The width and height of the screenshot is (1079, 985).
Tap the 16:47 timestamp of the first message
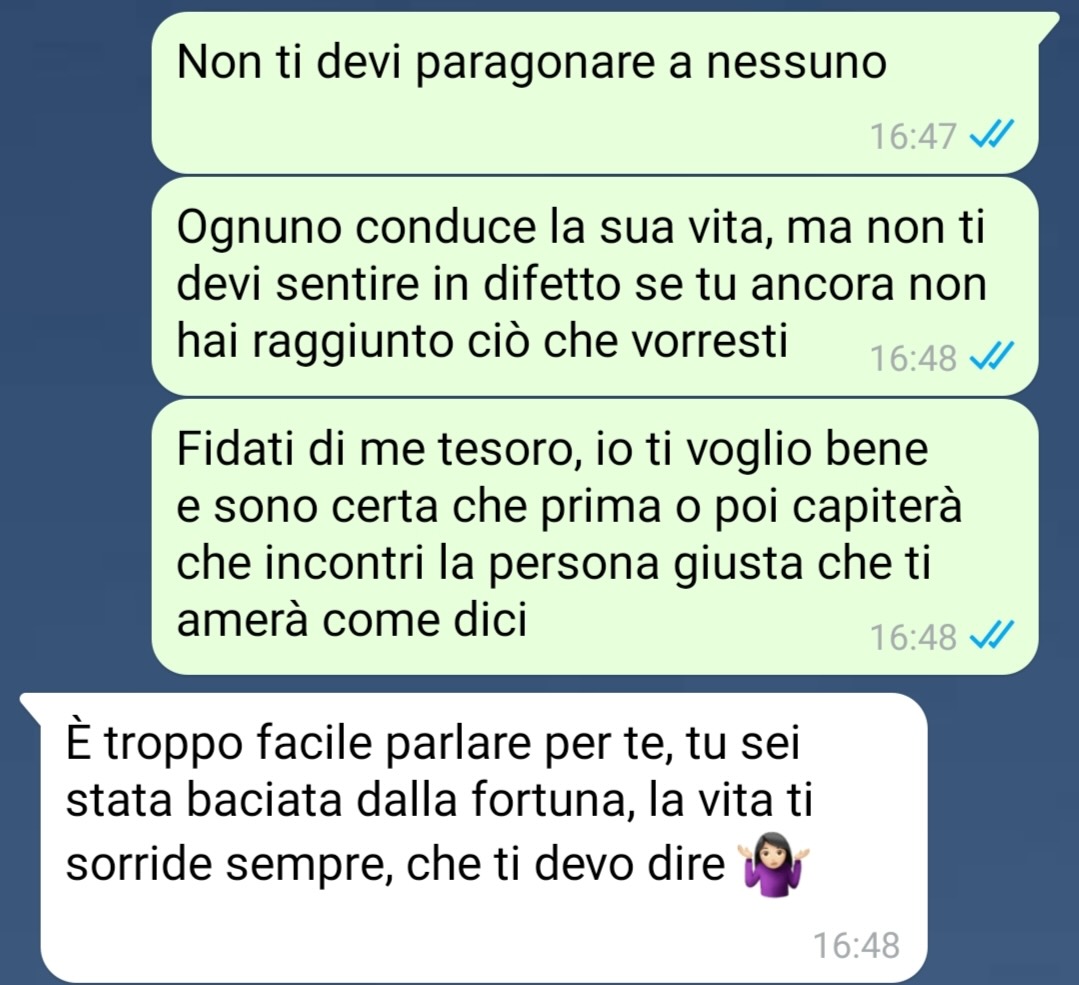pyautogui.click(x=913, y=136)
